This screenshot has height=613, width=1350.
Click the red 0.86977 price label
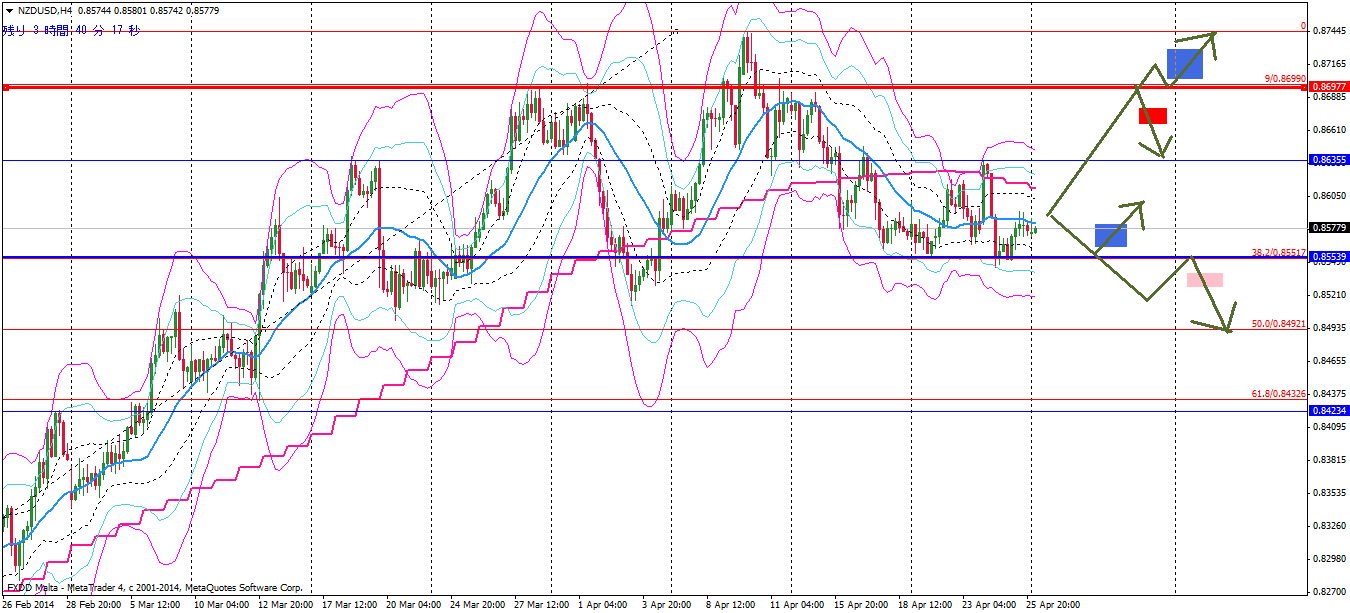(1327, 87)
